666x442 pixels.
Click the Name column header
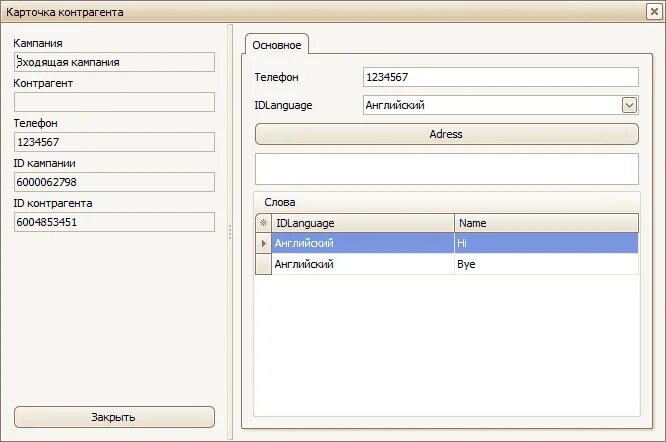click(x=546, y=223)
